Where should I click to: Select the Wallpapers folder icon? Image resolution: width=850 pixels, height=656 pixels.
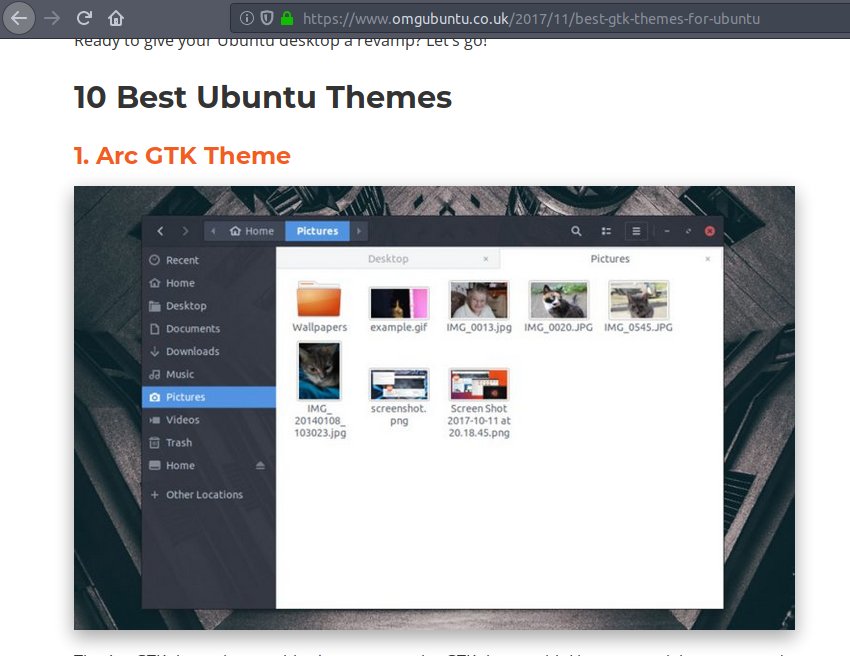[319, 299]
